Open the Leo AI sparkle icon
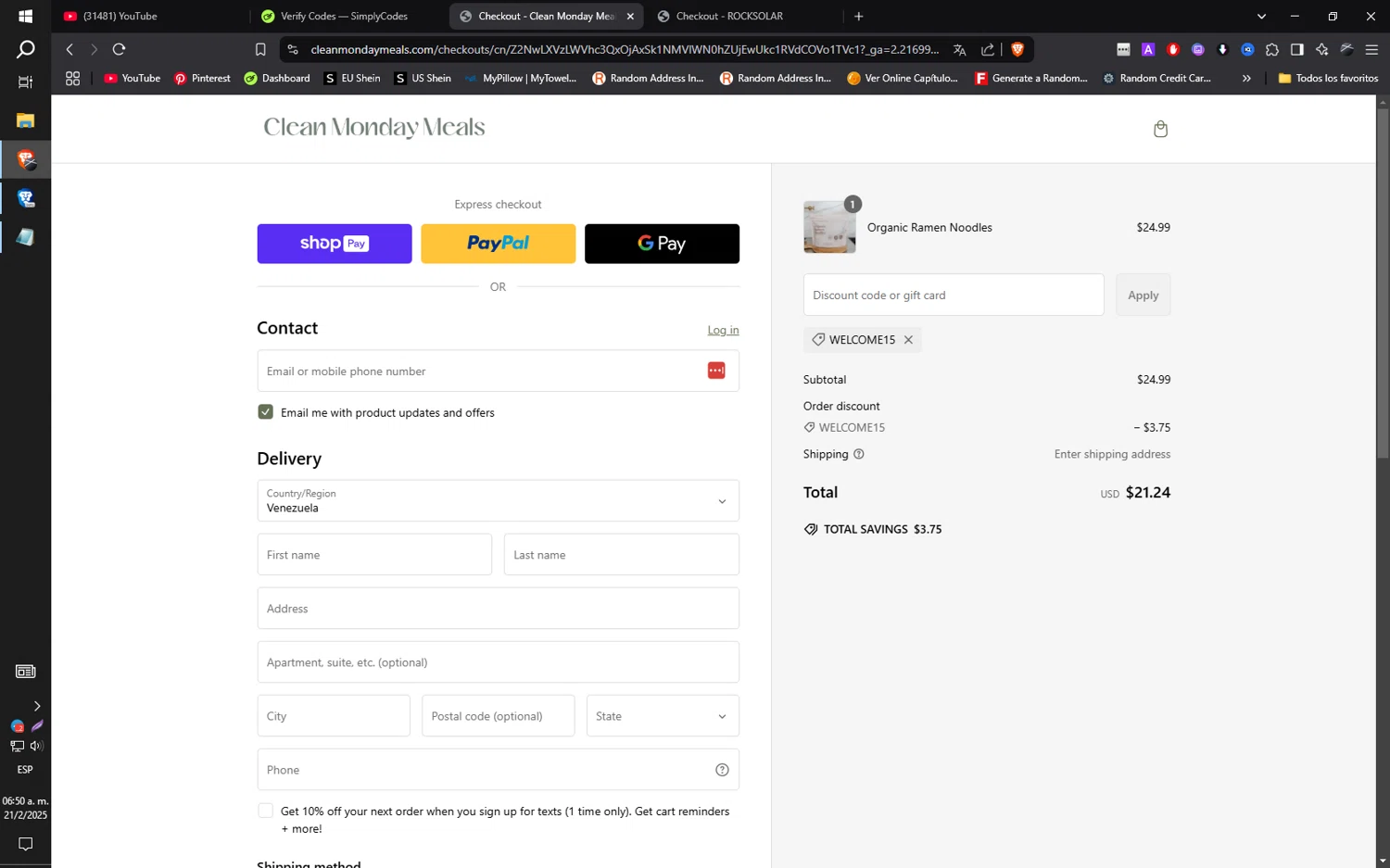 [1322, 50]
